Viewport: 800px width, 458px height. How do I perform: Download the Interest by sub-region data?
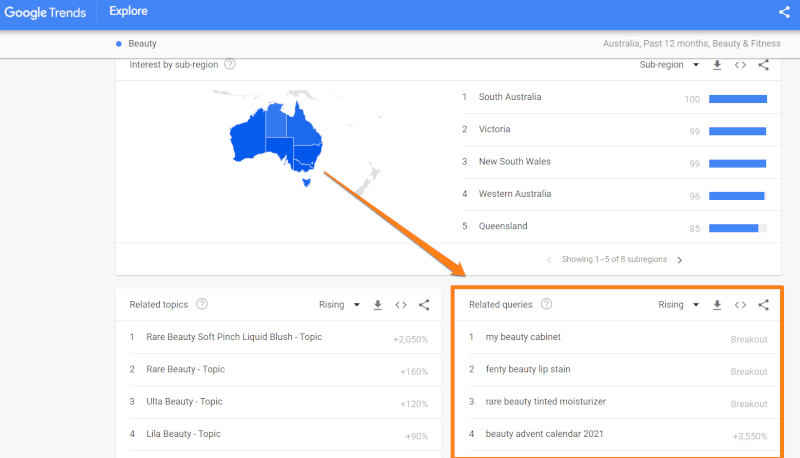click(x=717, y=65)
